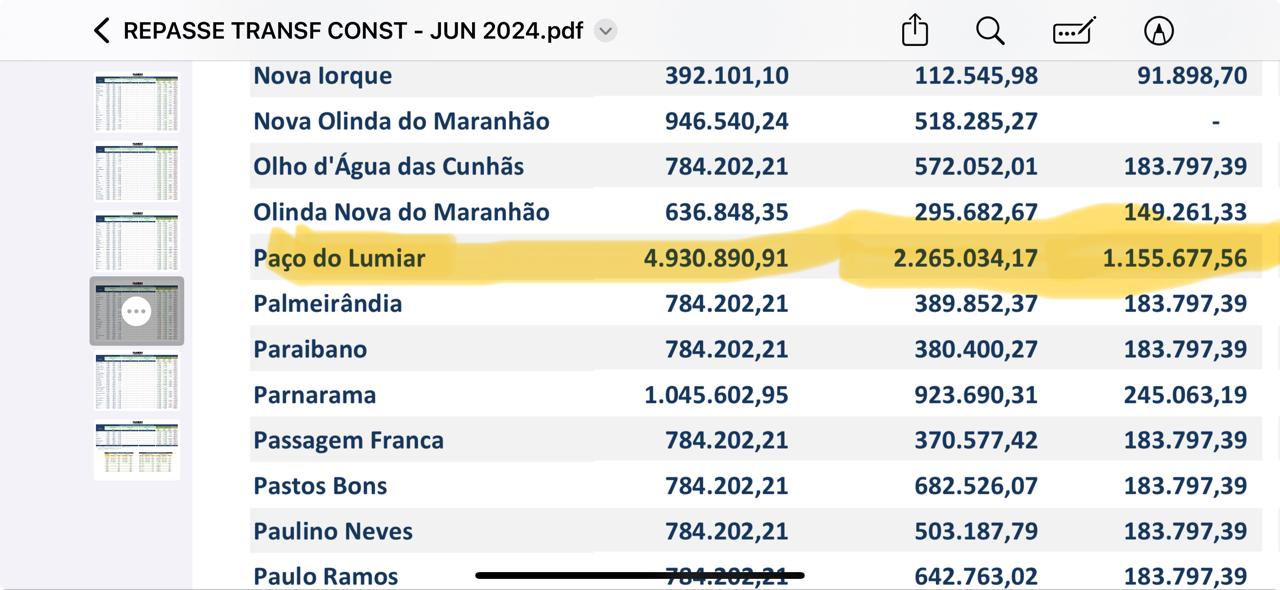This screenshot has height=590, width=1280.
Task: Open the form fill keyboard icon
Action: pyautogui.click(x=1074, y=31)
